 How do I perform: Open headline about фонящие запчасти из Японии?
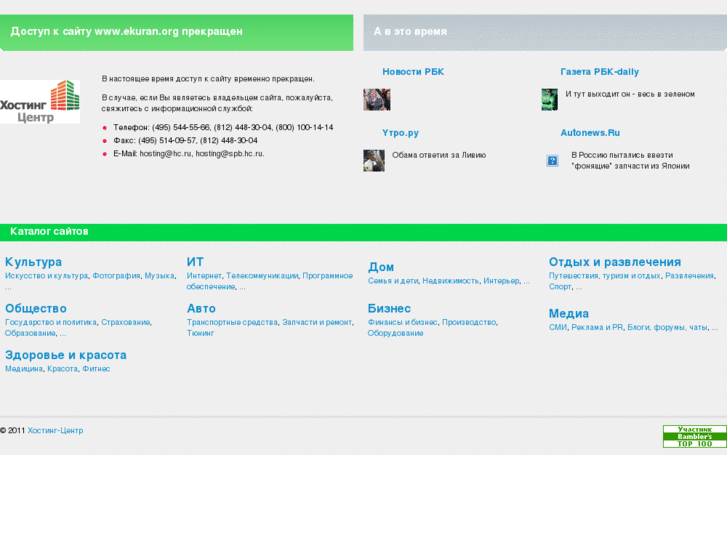tap(630, 160)
